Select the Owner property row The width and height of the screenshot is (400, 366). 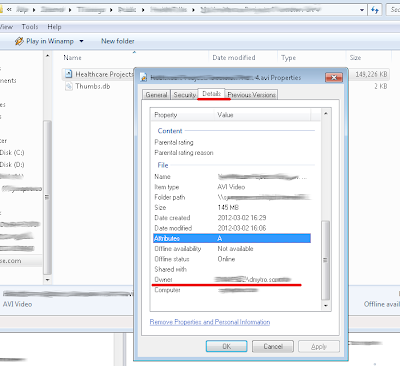point(232,280)
